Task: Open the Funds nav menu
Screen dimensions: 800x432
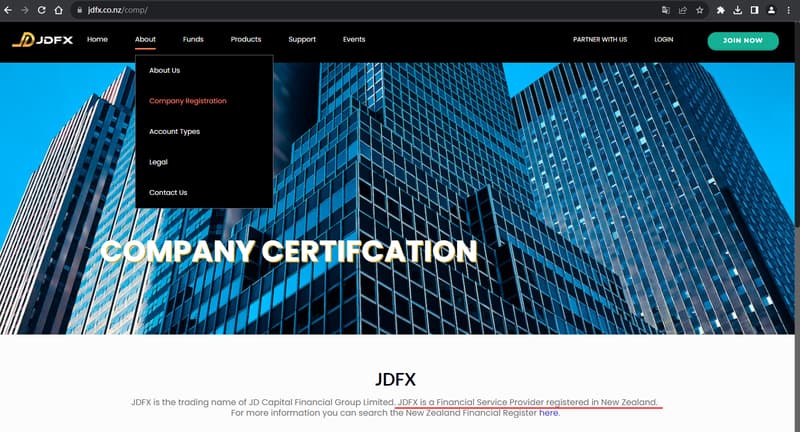Action: point(193,39)
